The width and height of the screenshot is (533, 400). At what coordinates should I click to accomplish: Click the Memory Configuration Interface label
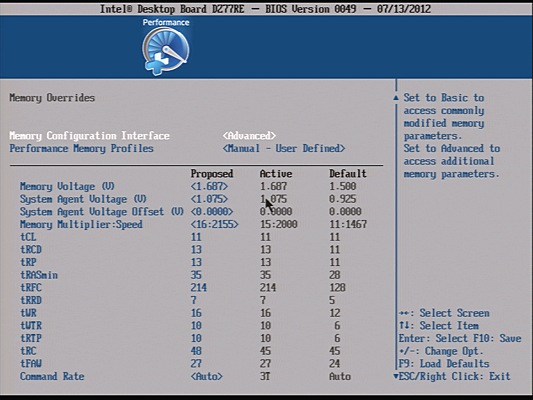[89, 136]
